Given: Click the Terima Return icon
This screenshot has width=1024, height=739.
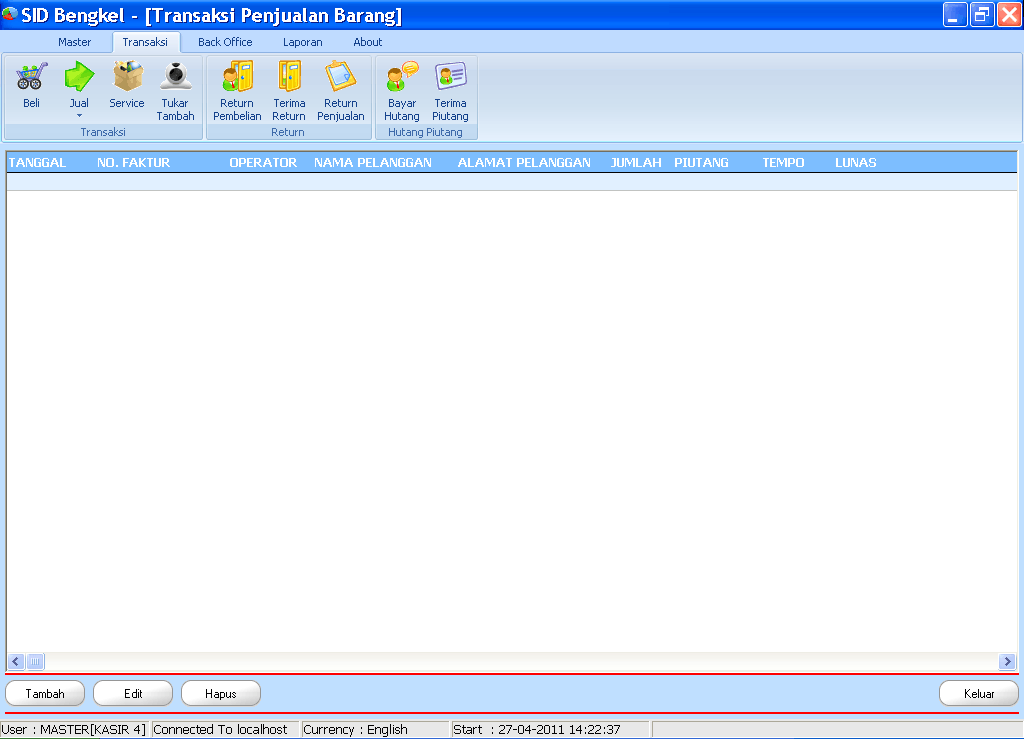Looking at the screenshot, I should pyautogui.click(x=288, y=88).
